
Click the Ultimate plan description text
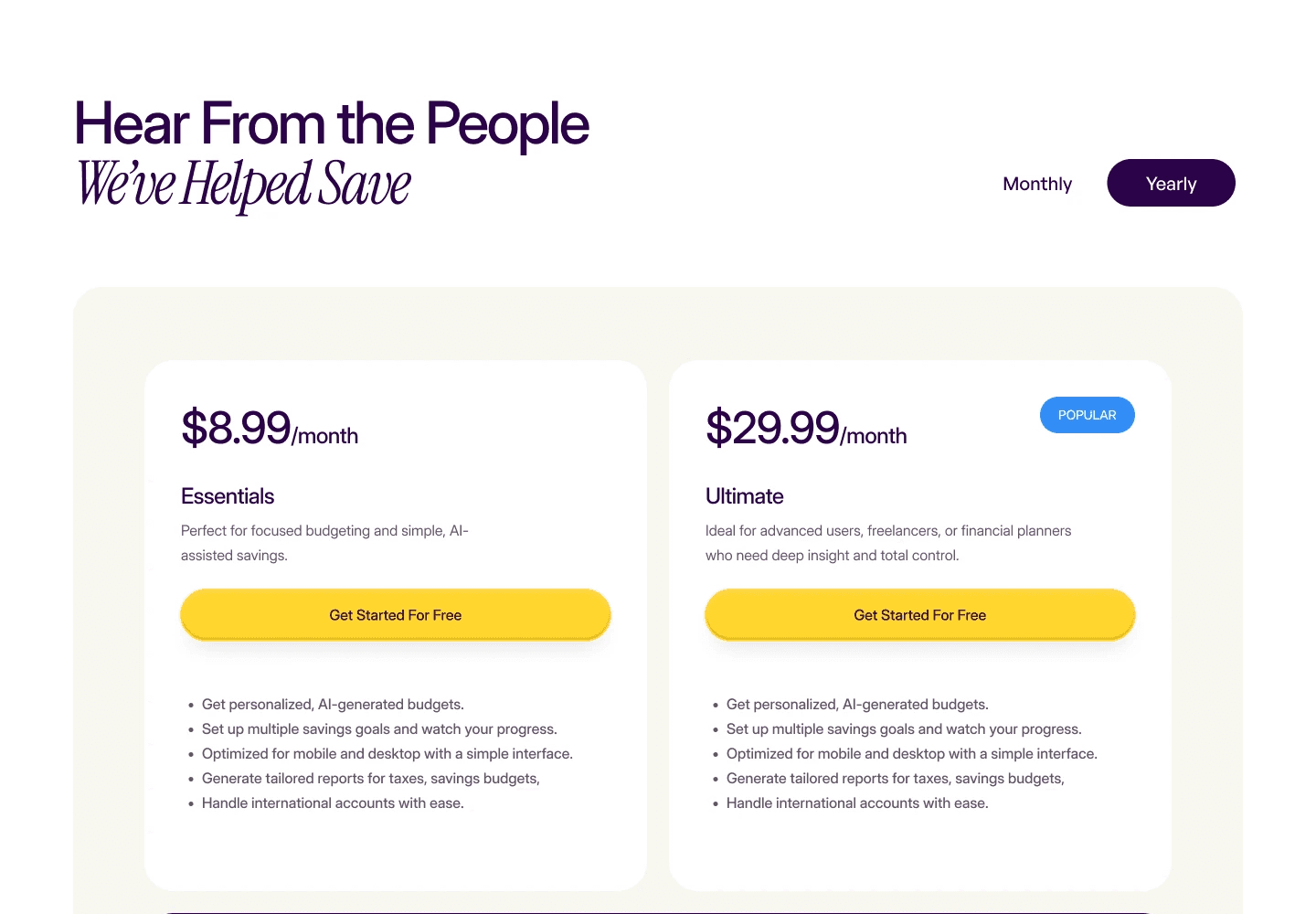(x=887, y=542)
